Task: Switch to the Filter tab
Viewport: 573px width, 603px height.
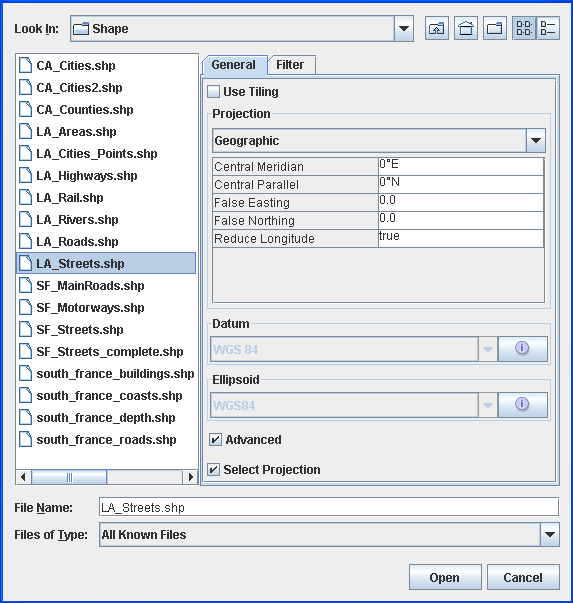Action: click(x=290, y=65)
